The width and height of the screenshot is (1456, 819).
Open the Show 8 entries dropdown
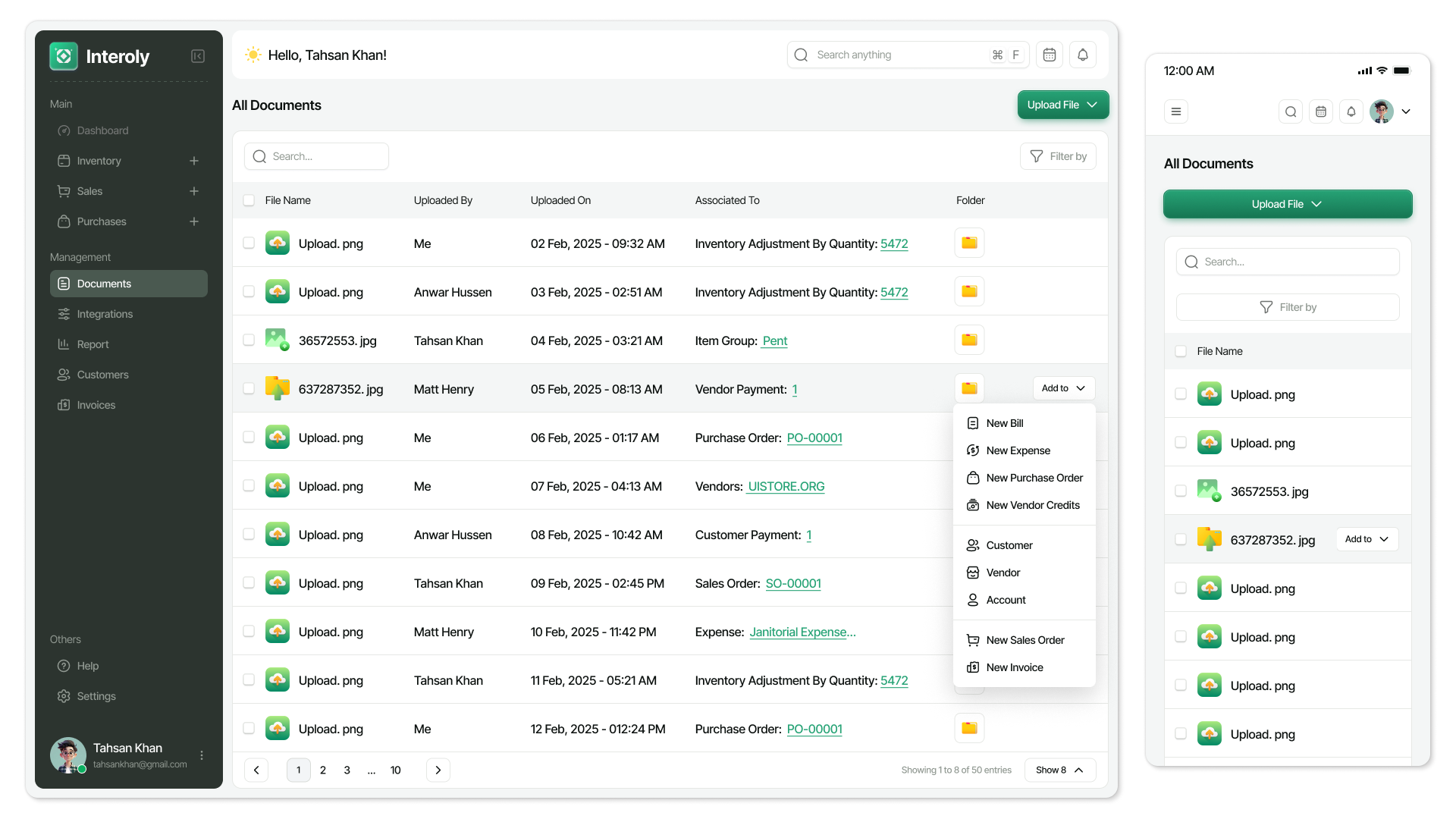1059,770
